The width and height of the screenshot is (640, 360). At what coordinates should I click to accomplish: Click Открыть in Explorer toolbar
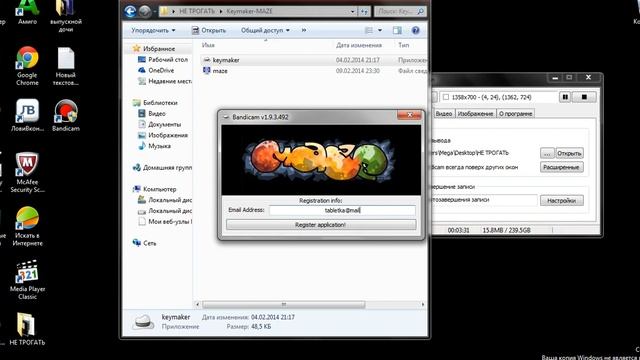209,30
